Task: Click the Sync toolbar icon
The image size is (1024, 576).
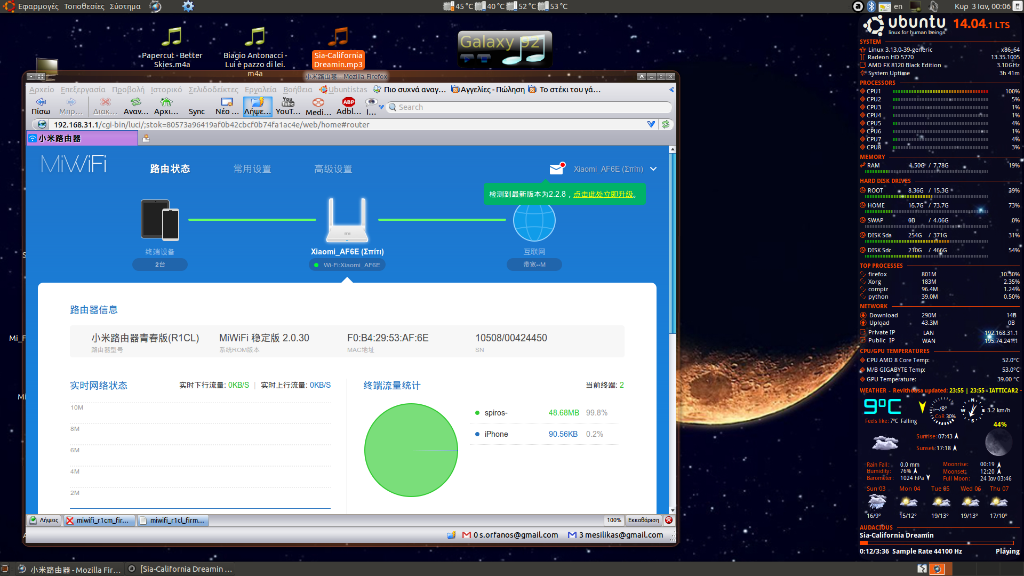Action: tap(196, 105)
